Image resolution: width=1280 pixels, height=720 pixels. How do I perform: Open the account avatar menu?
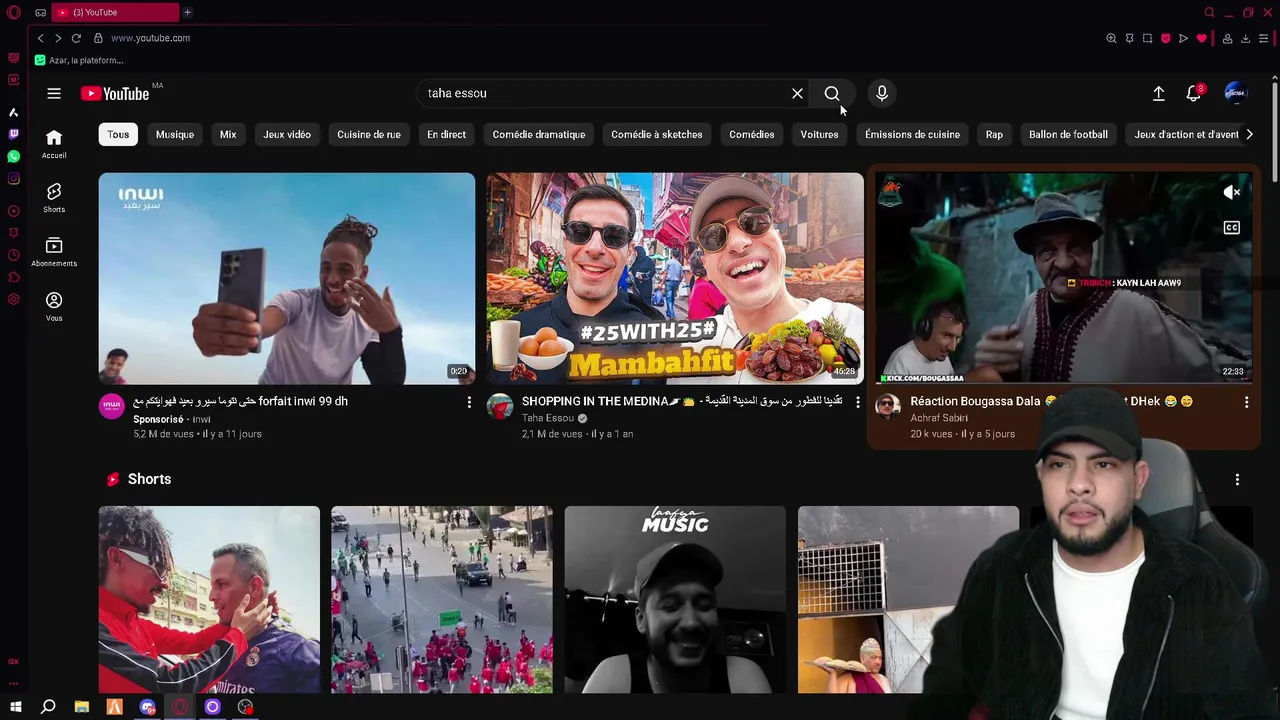click(x=1235, y=93)
